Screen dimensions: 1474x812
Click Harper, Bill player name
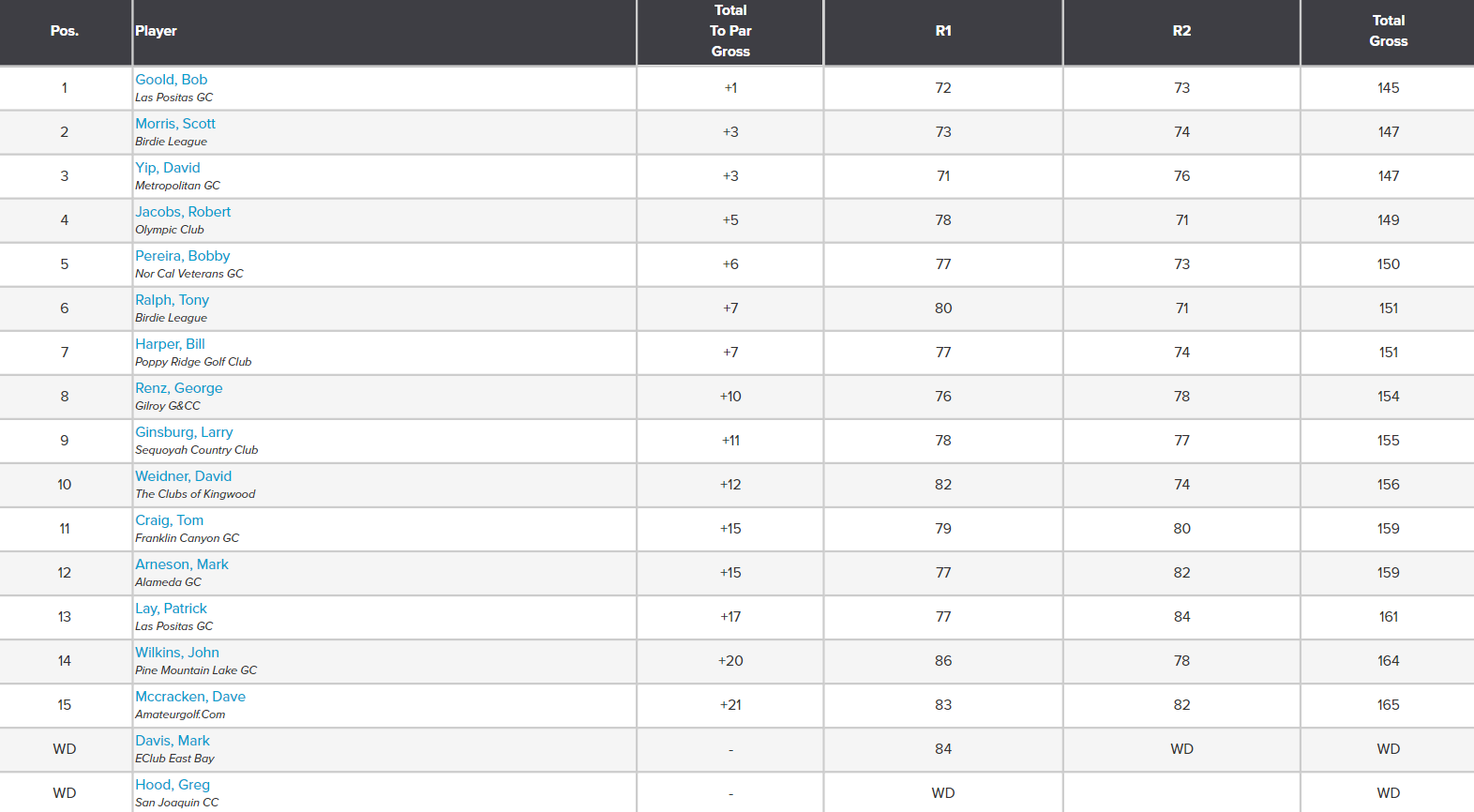tap(170, 344)
